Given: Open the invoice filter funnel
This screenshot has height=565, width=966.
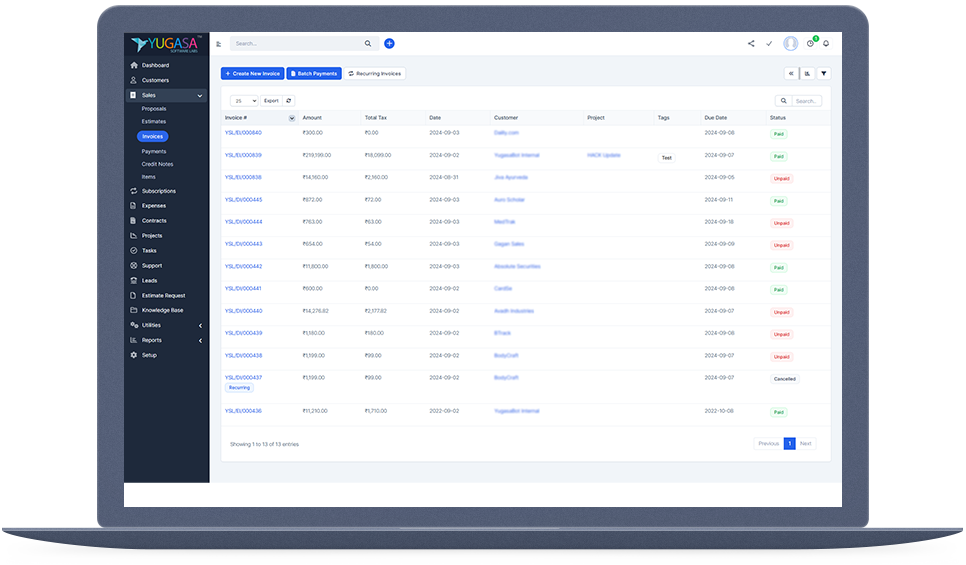Looking at the screenshot, I should pyautogui.click(x=824, y=73).
